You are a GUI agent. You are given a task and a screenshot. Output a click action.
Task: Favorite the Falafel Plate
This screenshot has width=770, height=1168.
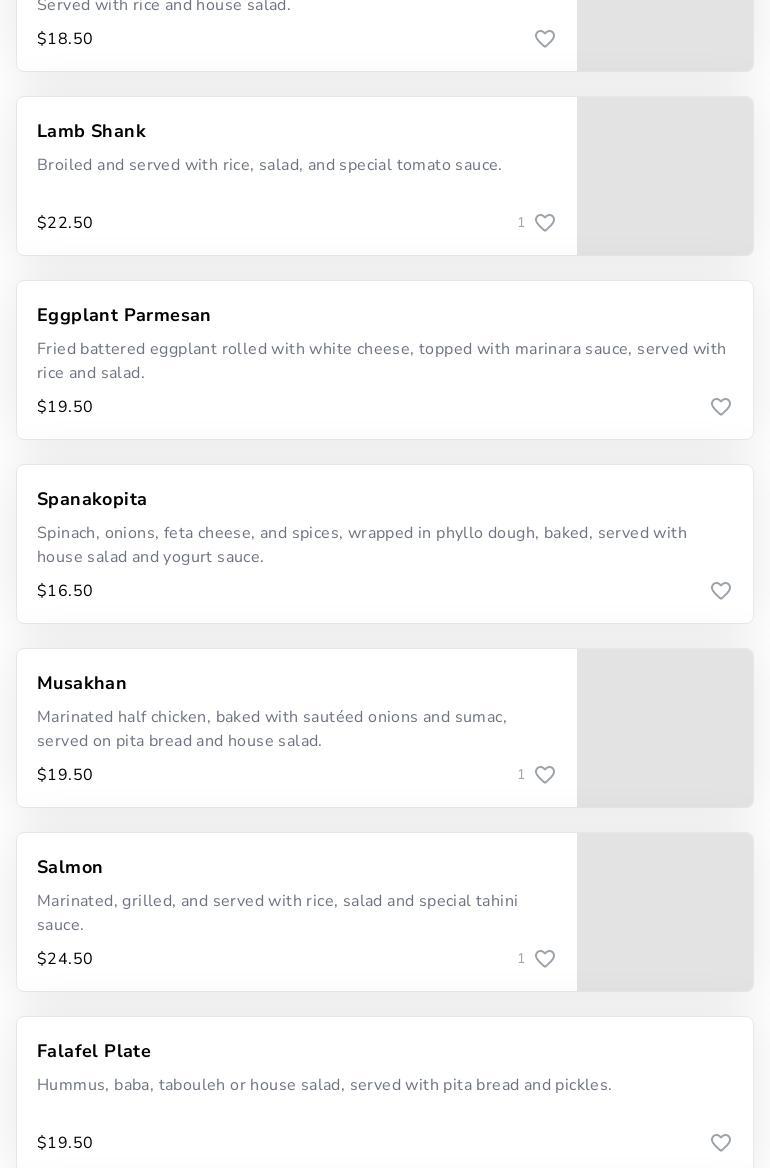pyautogui.click(x=721, y=1143)
